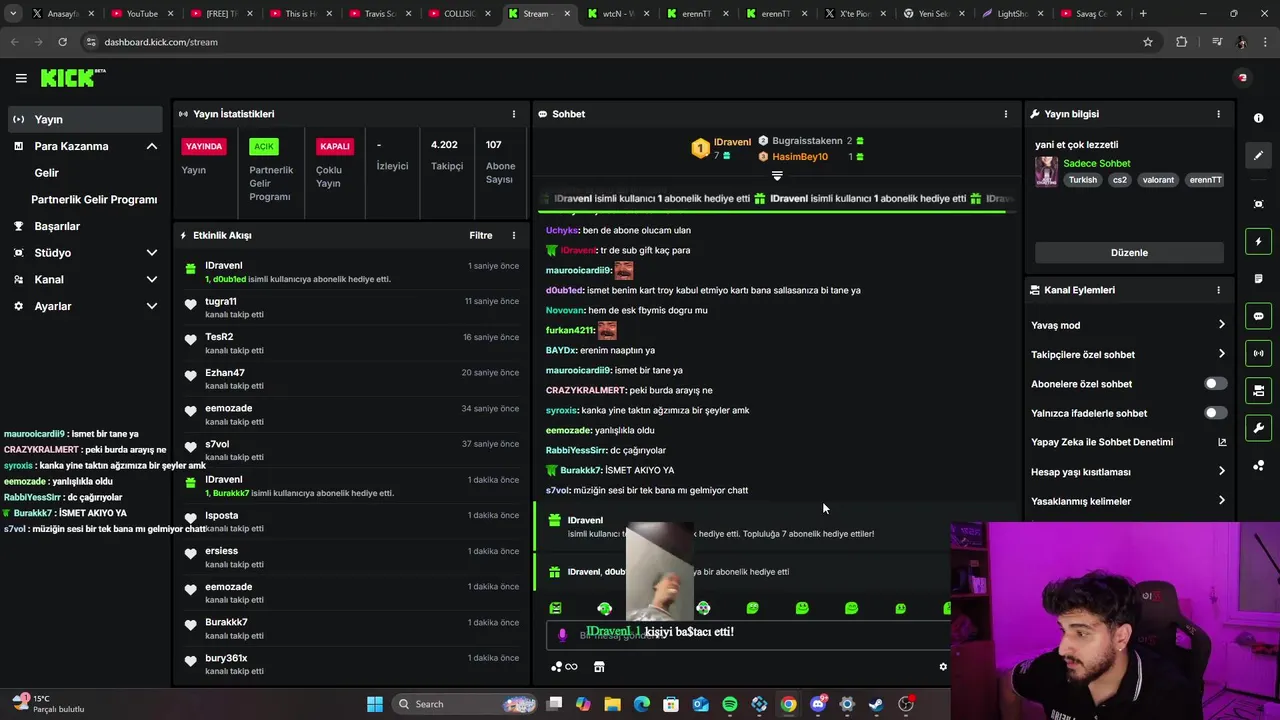Click the broadcast signal icon in the right rail

[x=1258, y=353]
